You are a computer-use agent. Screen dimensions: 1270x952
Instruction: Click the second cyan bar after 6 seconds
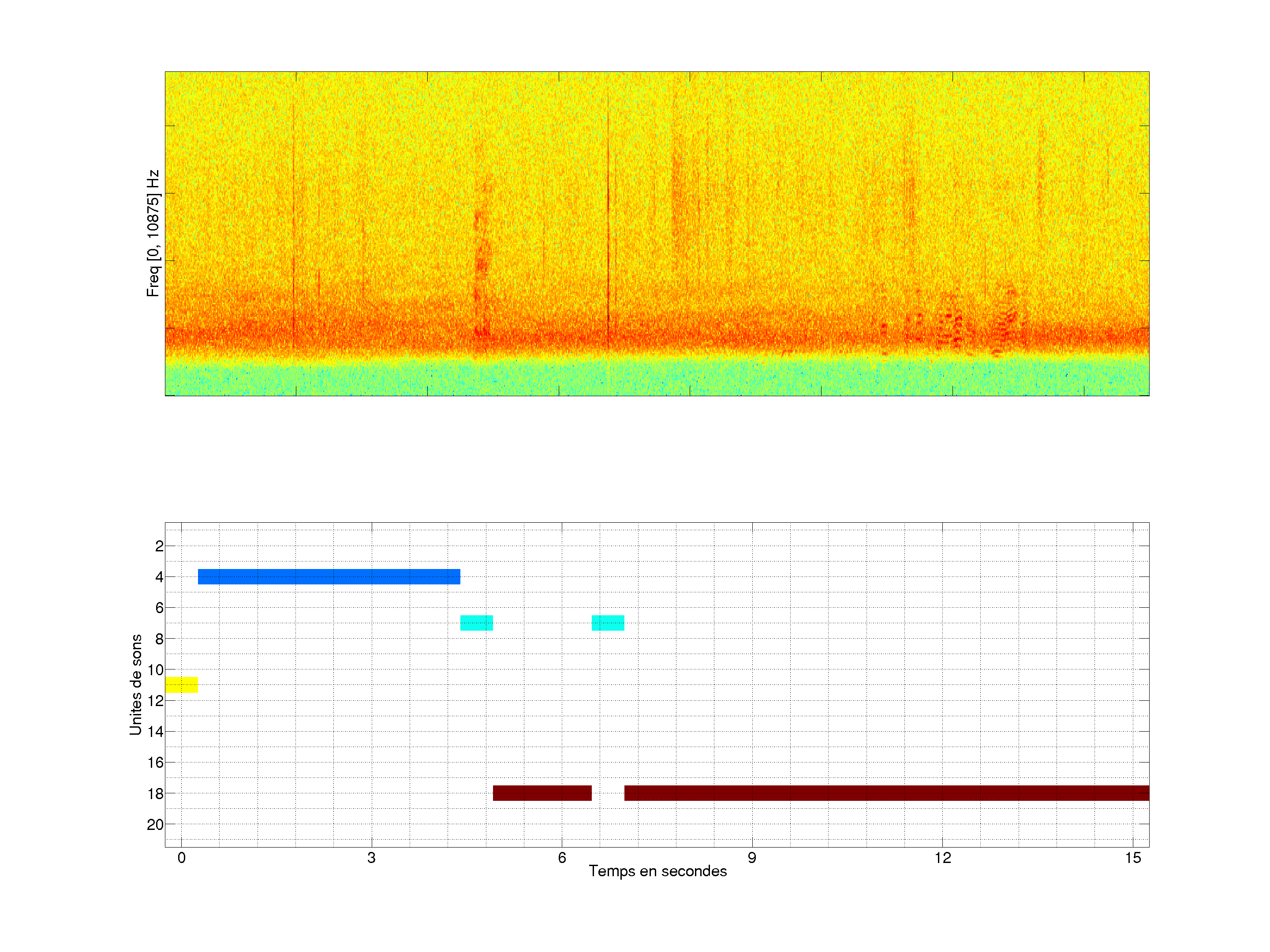(x=608, y=623)
